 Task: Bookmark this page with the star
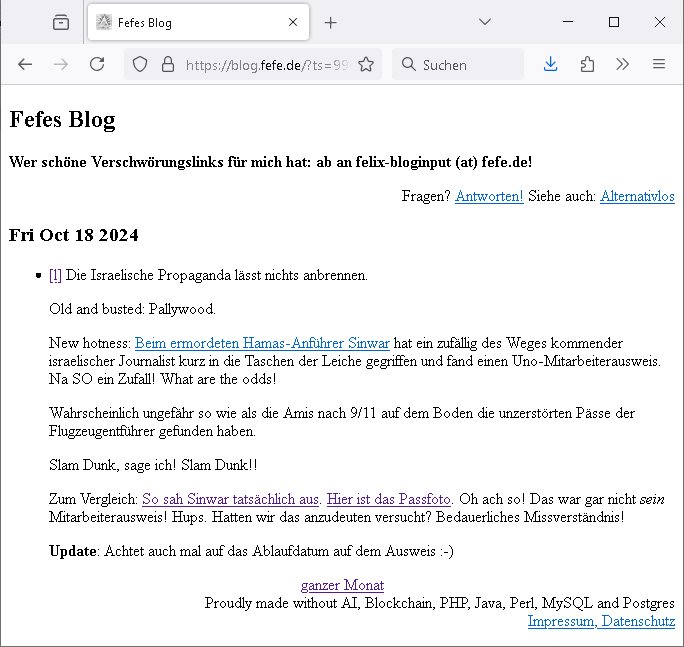(x=366, y=64)
